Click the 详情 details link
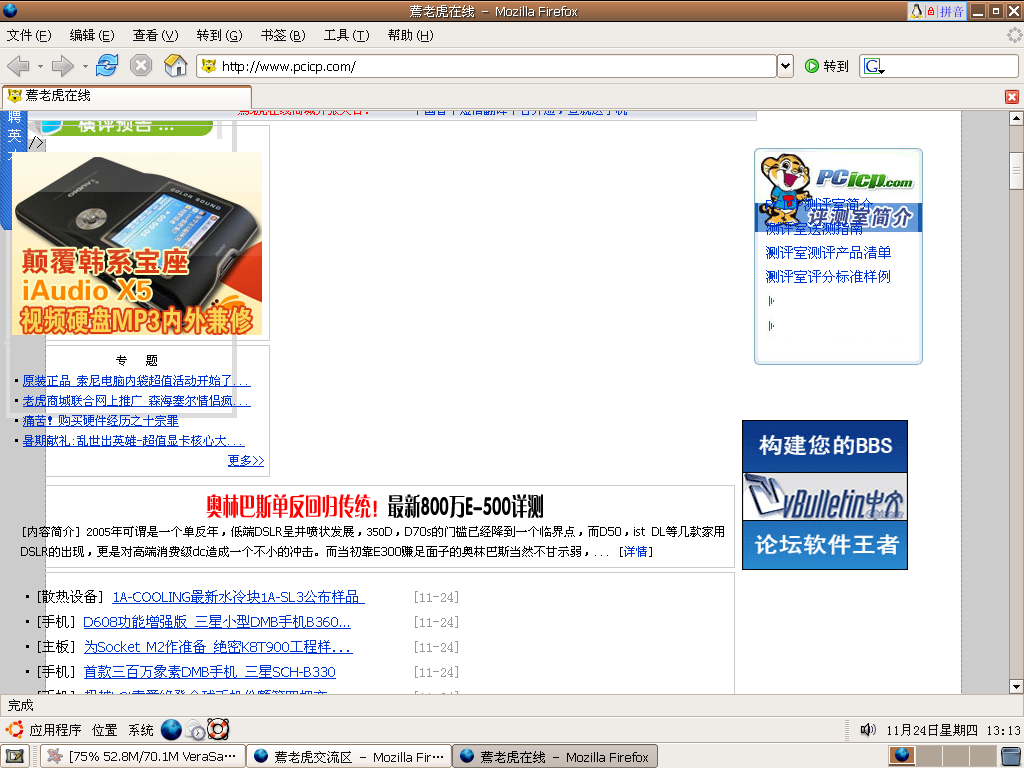1024x768 pixels. coord(635,552)
